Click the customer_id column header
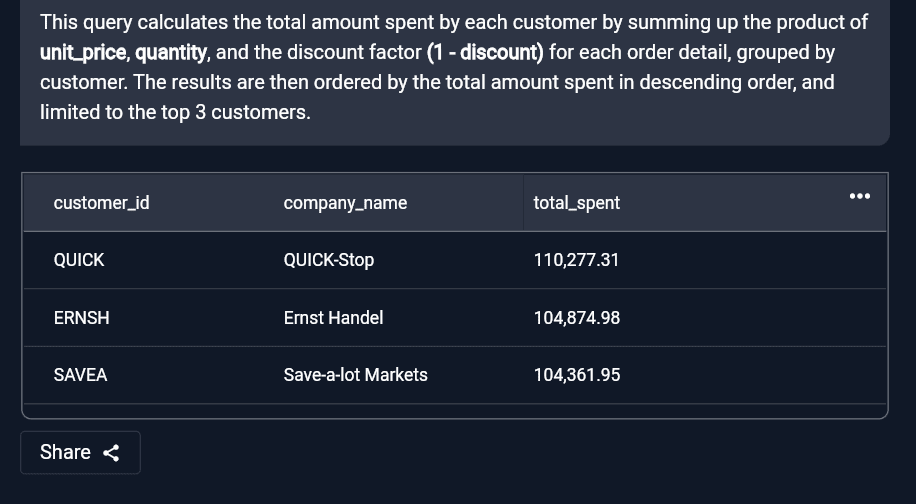Image resolution: width=916 pixels, height=504 pixels. (x=101, y=203)
